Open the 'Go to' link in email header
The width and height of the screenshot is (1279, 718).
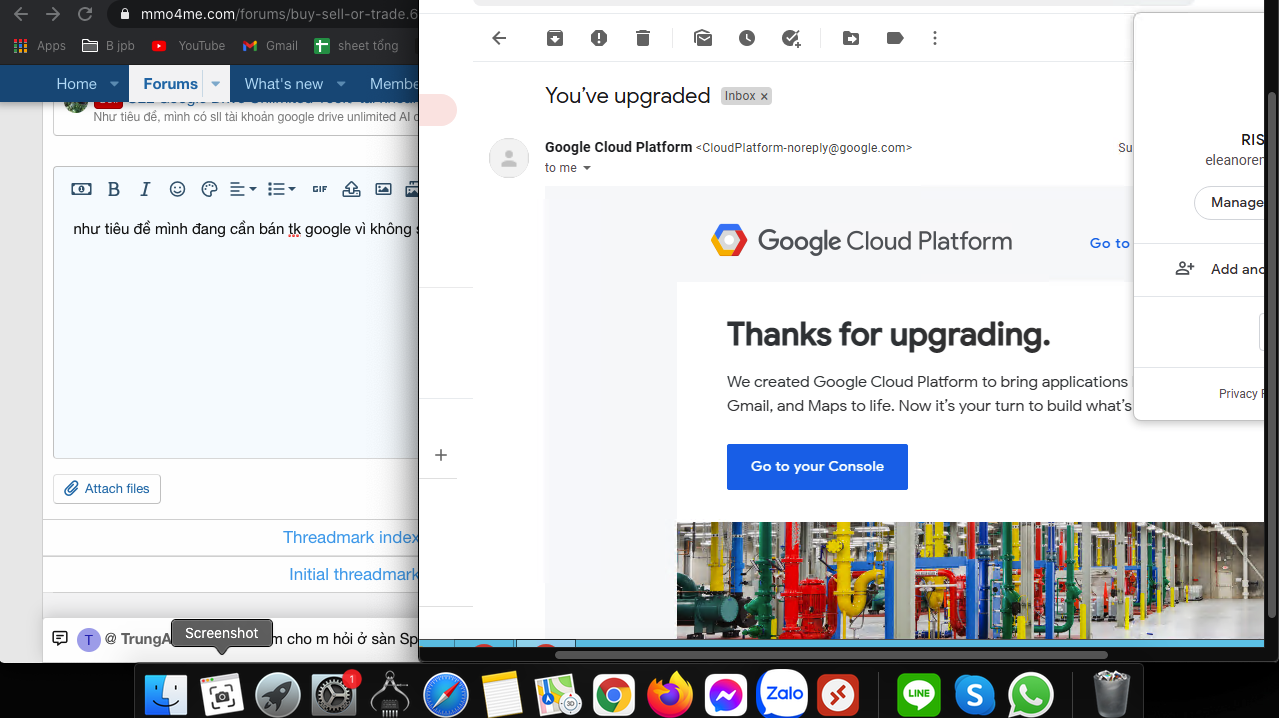(x=1110, y=243)
